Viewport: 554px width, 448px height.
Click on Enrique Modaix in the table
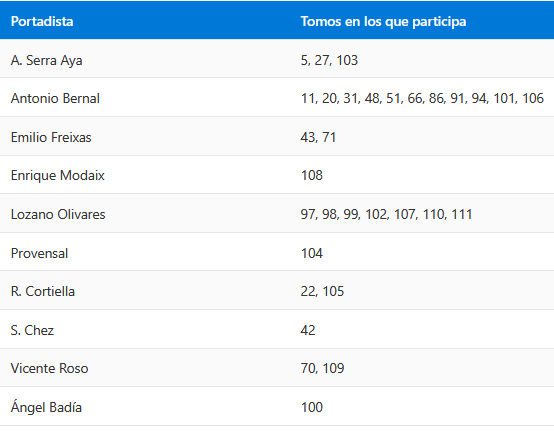pos(58,176)
